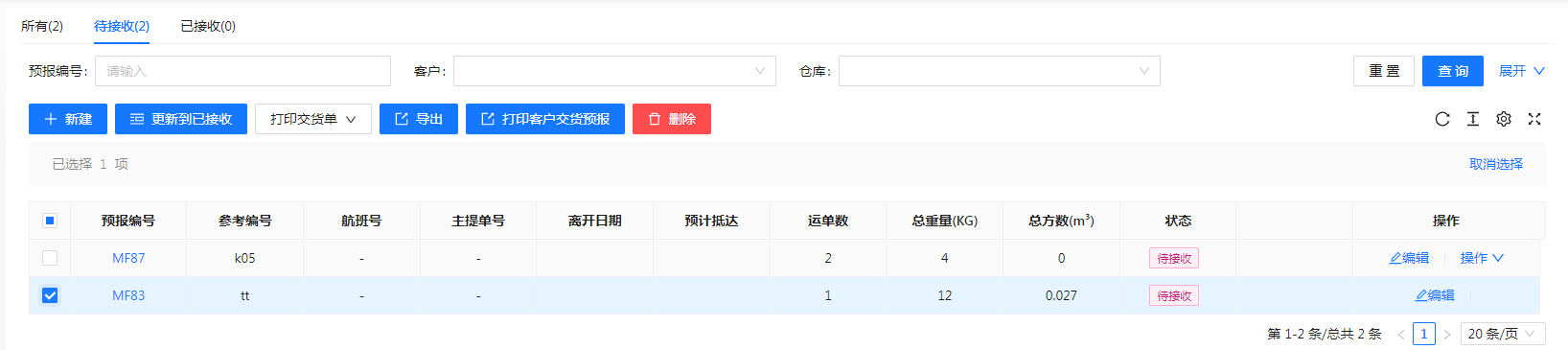Click the 预报编号 column header
This screenshot has height=350, width=1568.
click(128, 221)
